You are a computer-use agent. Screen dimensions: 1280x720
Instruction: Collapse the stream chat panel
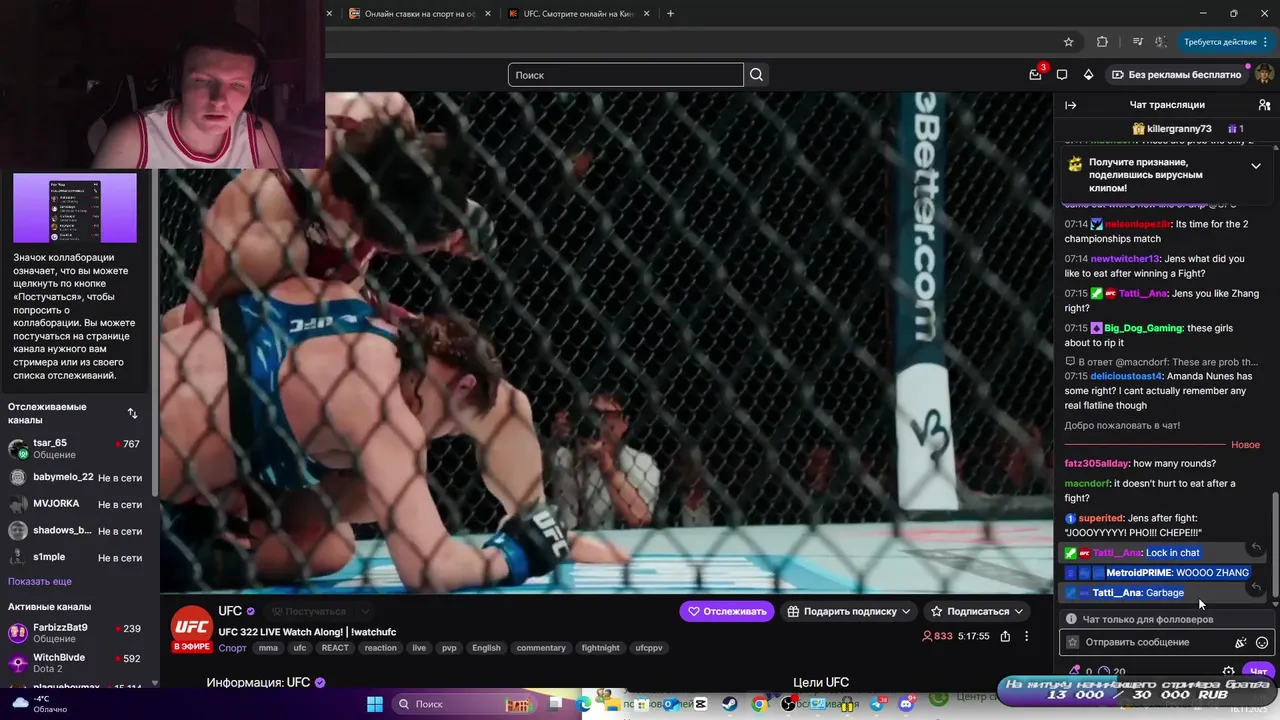pyautogui.click(x=1071, y=105)
